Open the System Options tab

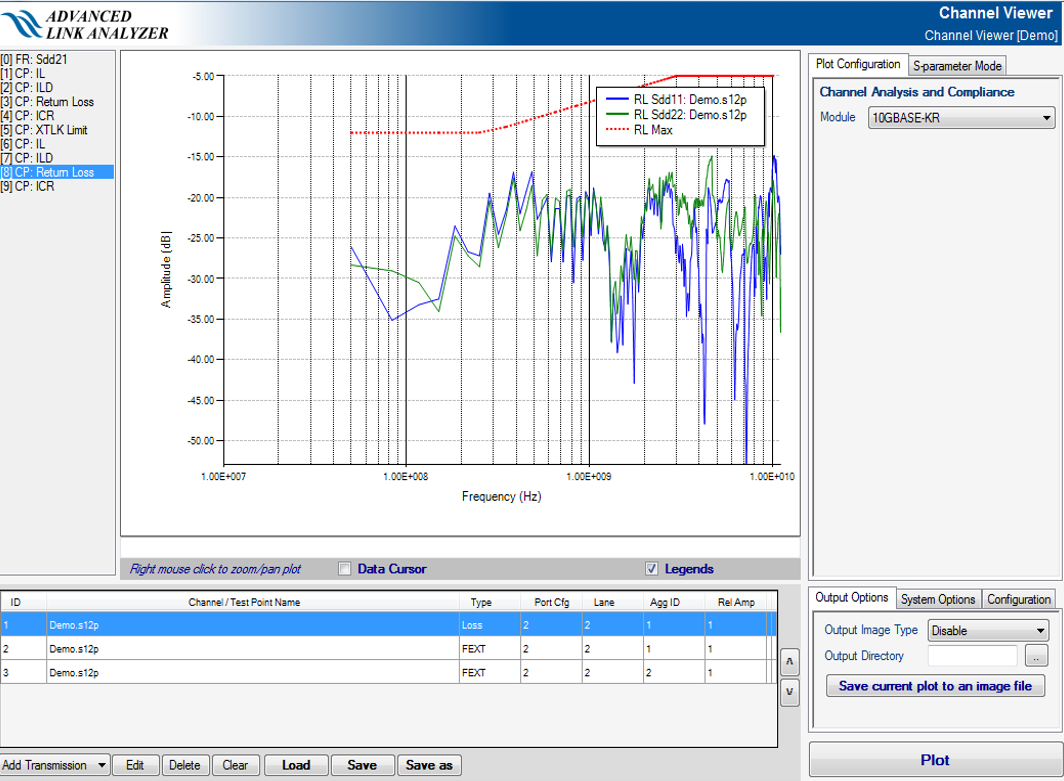tap(937, 599)
